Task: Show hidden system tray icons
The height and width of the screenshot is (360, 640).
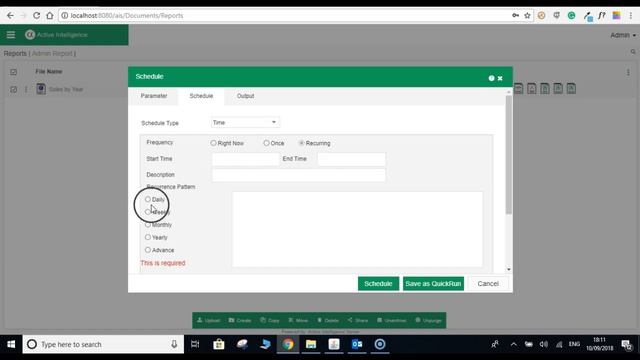Action: click(x=513, y=344)
